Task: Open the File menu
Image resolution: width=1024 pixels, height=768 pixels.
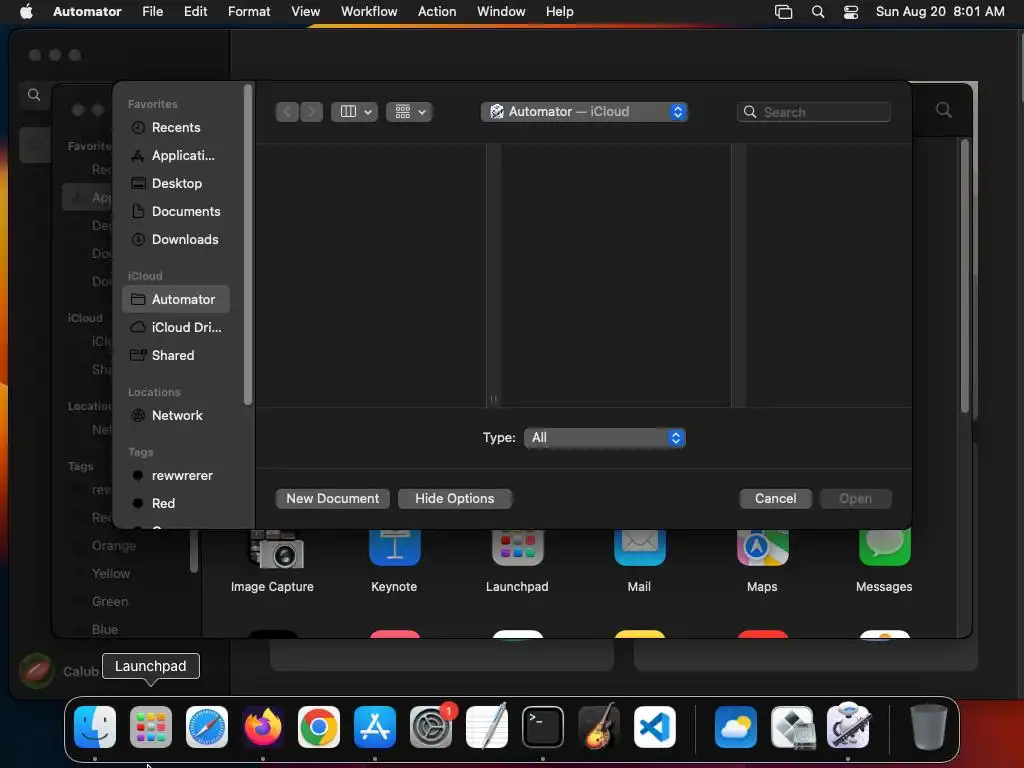Action: coord(153,12)
